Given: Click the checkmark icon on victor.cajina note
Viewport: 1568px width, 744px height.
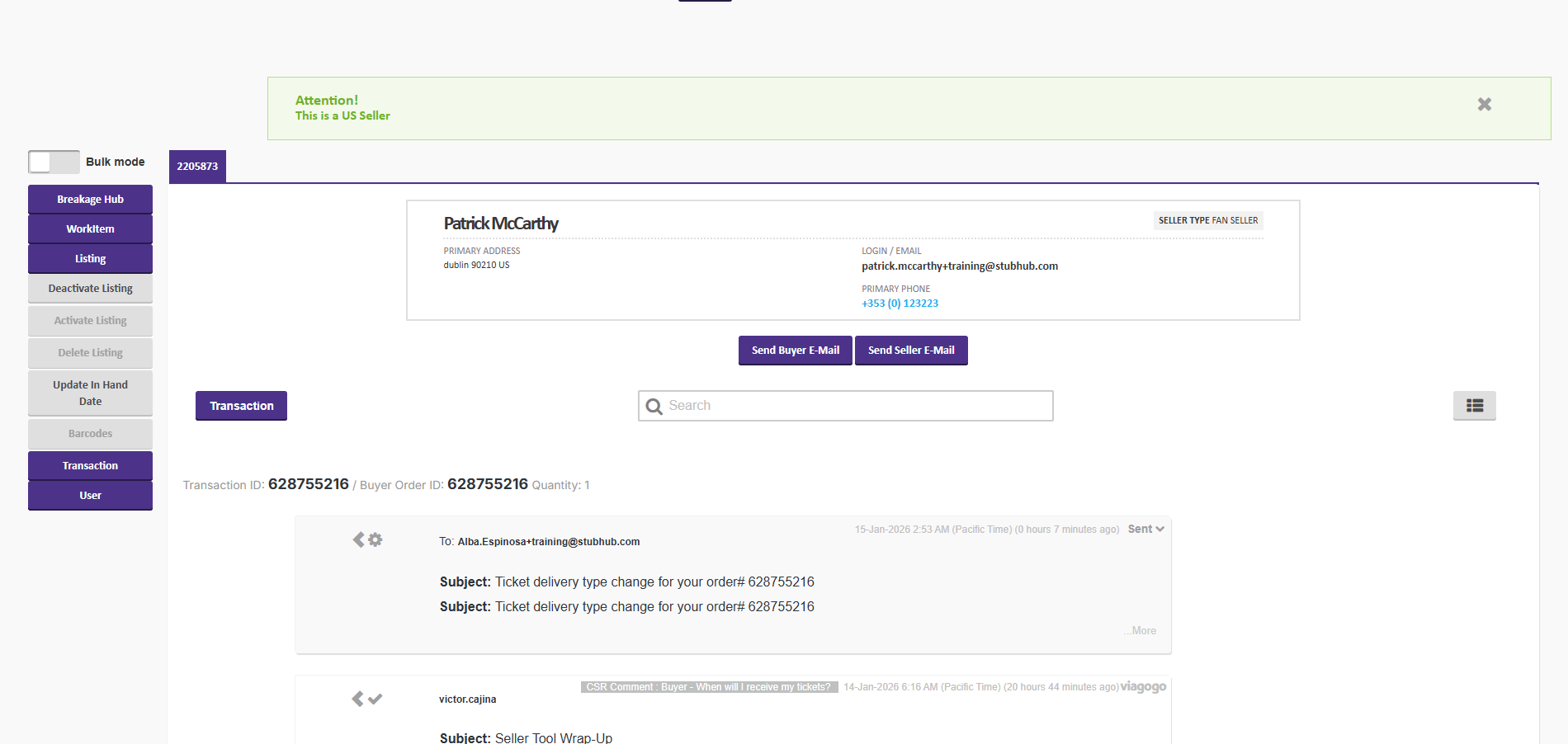Looking at the screenshot, I should 375,699.
